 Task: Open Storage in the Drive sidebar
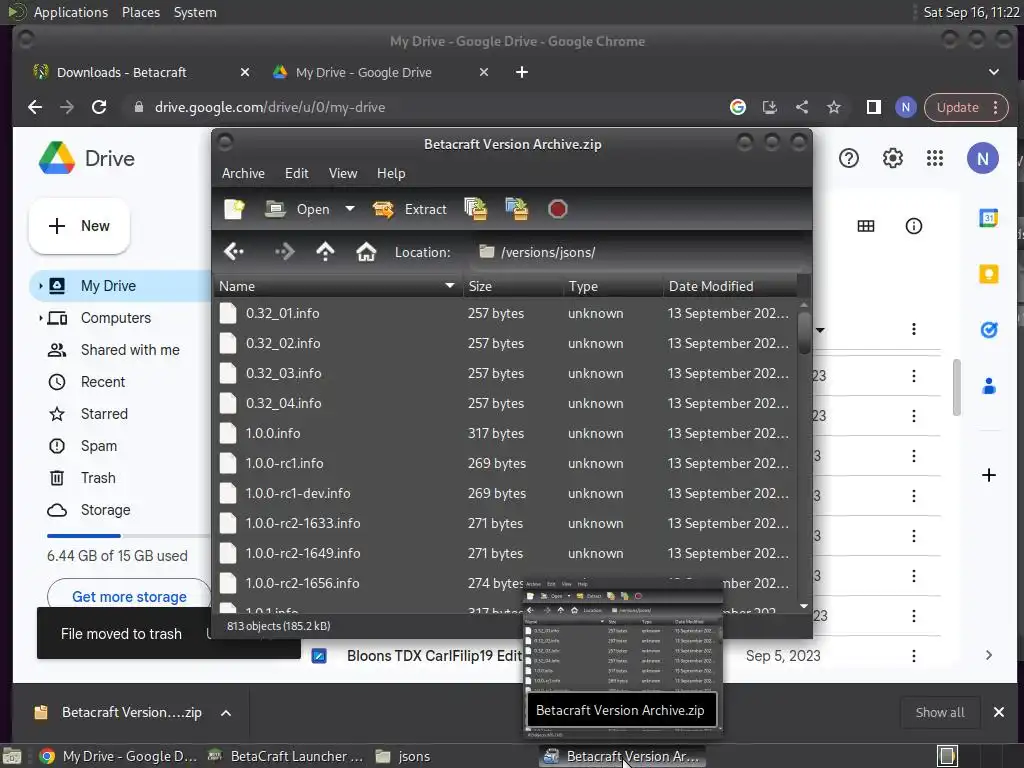(x=105, y=510)
